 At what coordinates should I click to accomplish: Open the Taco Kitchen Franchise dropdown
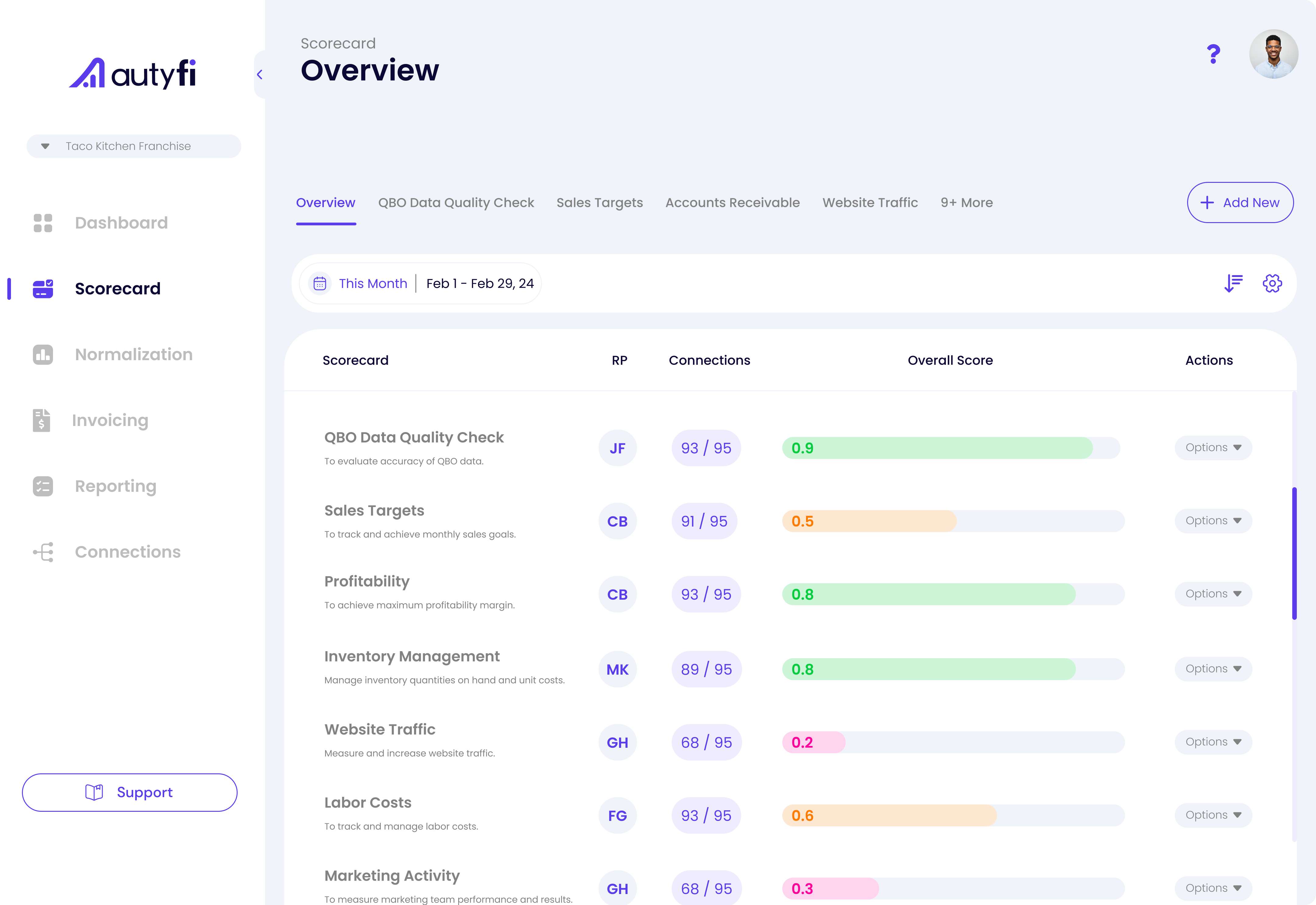coord(134,146)
